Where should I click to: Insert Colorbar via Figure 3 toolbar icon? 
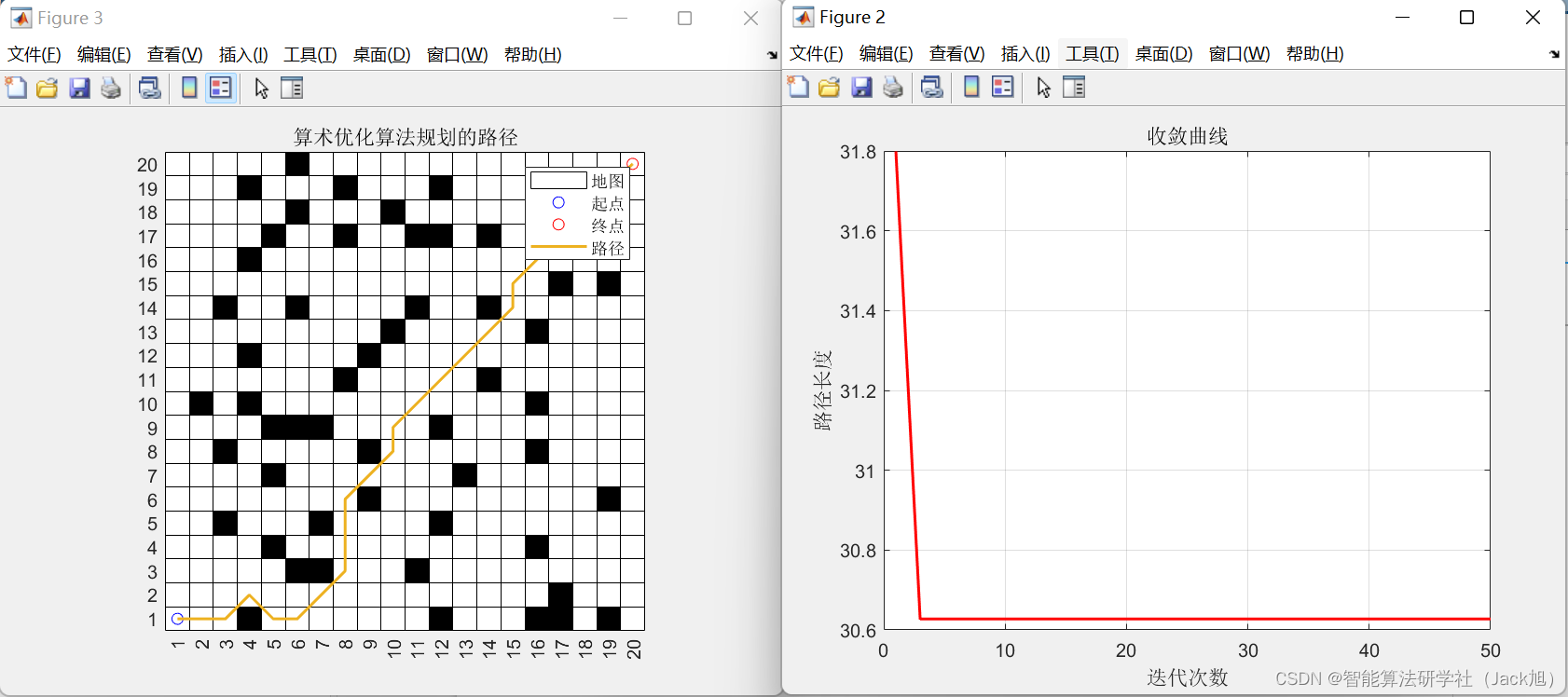[x=189, y=89]
